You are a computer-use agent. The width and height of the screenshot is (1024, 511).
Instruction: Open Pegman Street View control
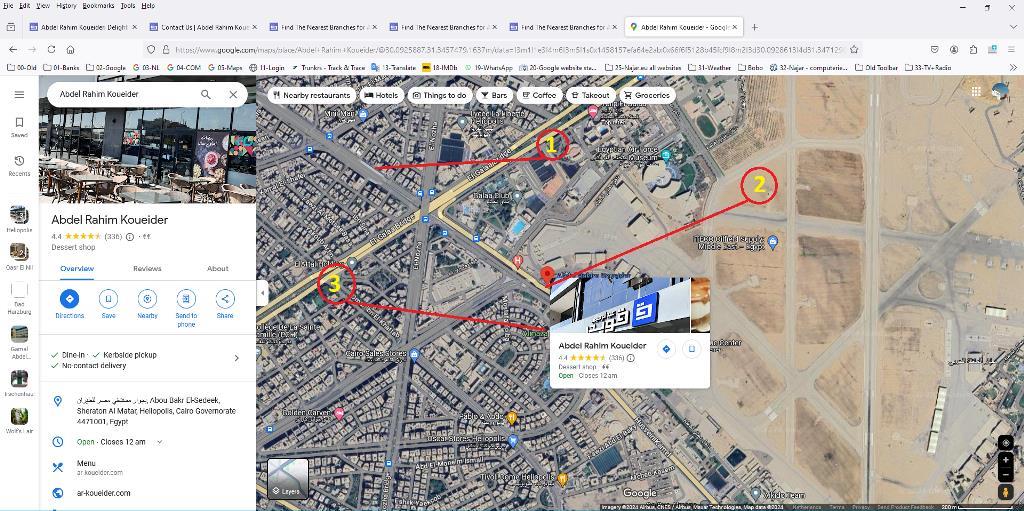pyautogui.click(x=1006, y=492)
